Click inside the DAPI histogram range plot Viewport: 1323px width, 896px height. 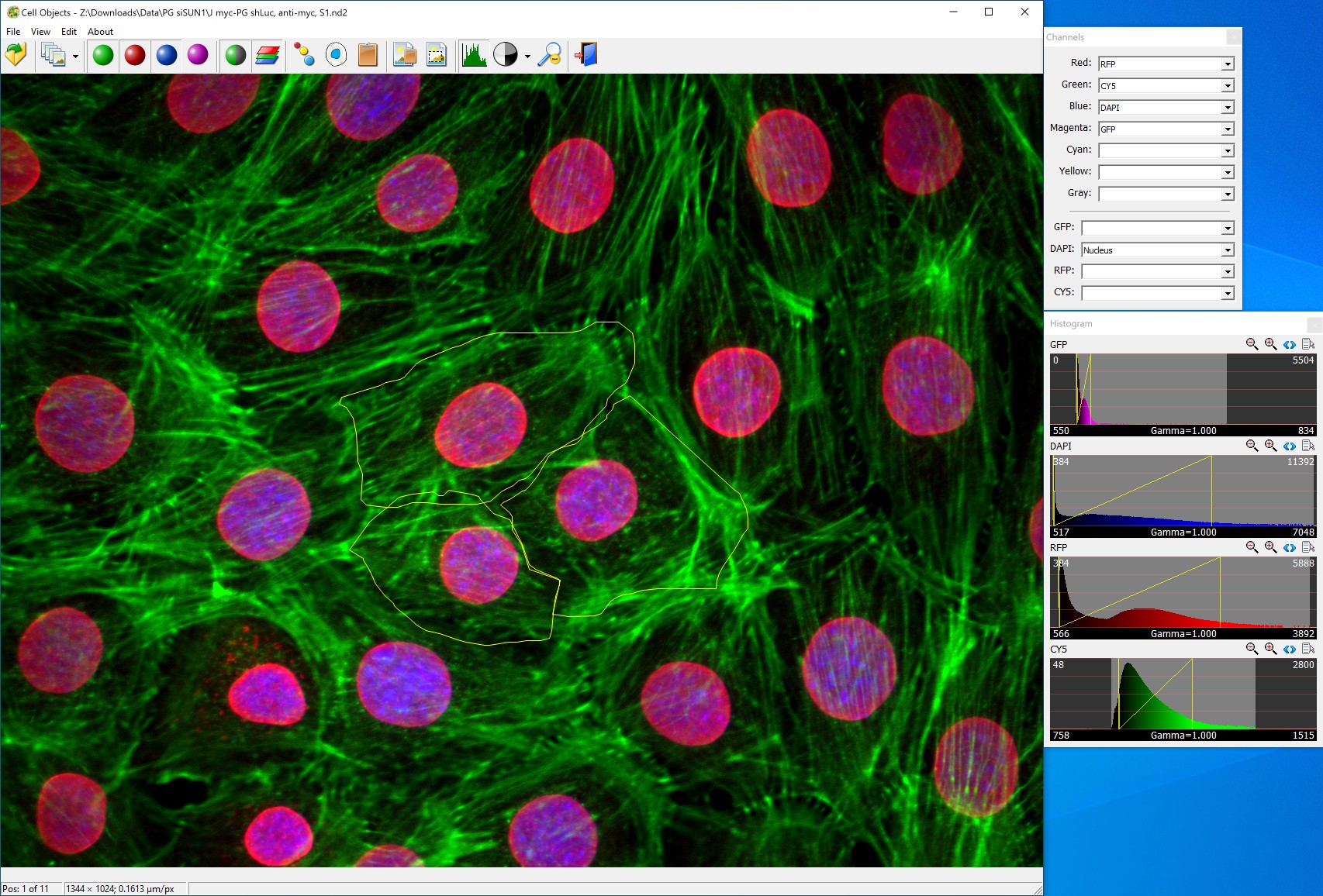pos(1183,491)
